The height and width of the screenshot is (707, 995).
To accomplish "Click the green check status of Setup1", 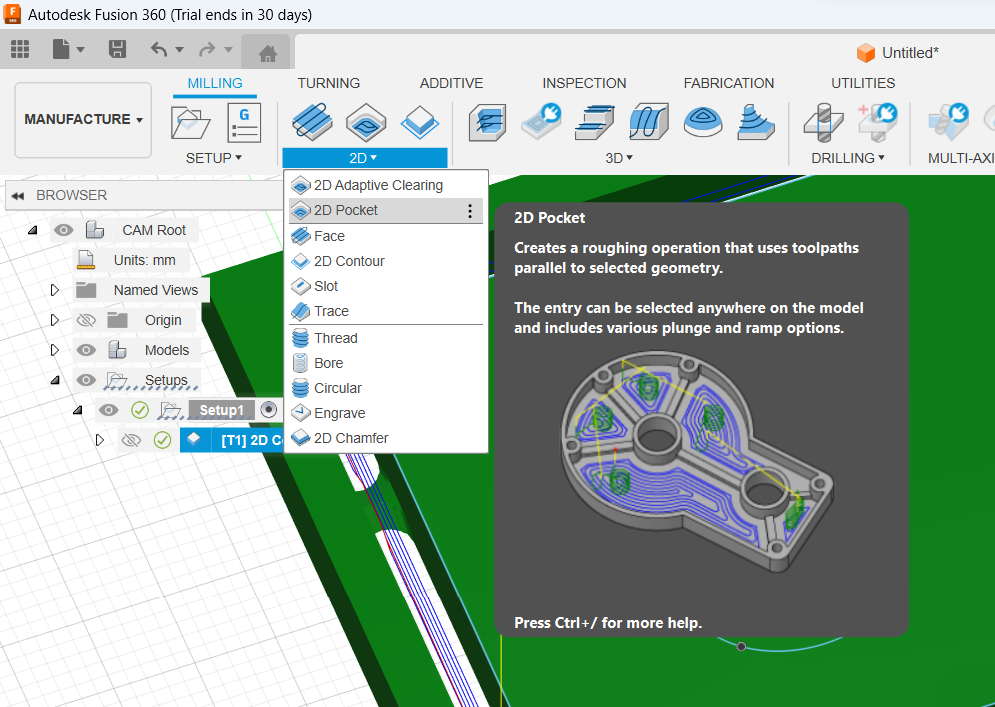I will coord(140,410).
